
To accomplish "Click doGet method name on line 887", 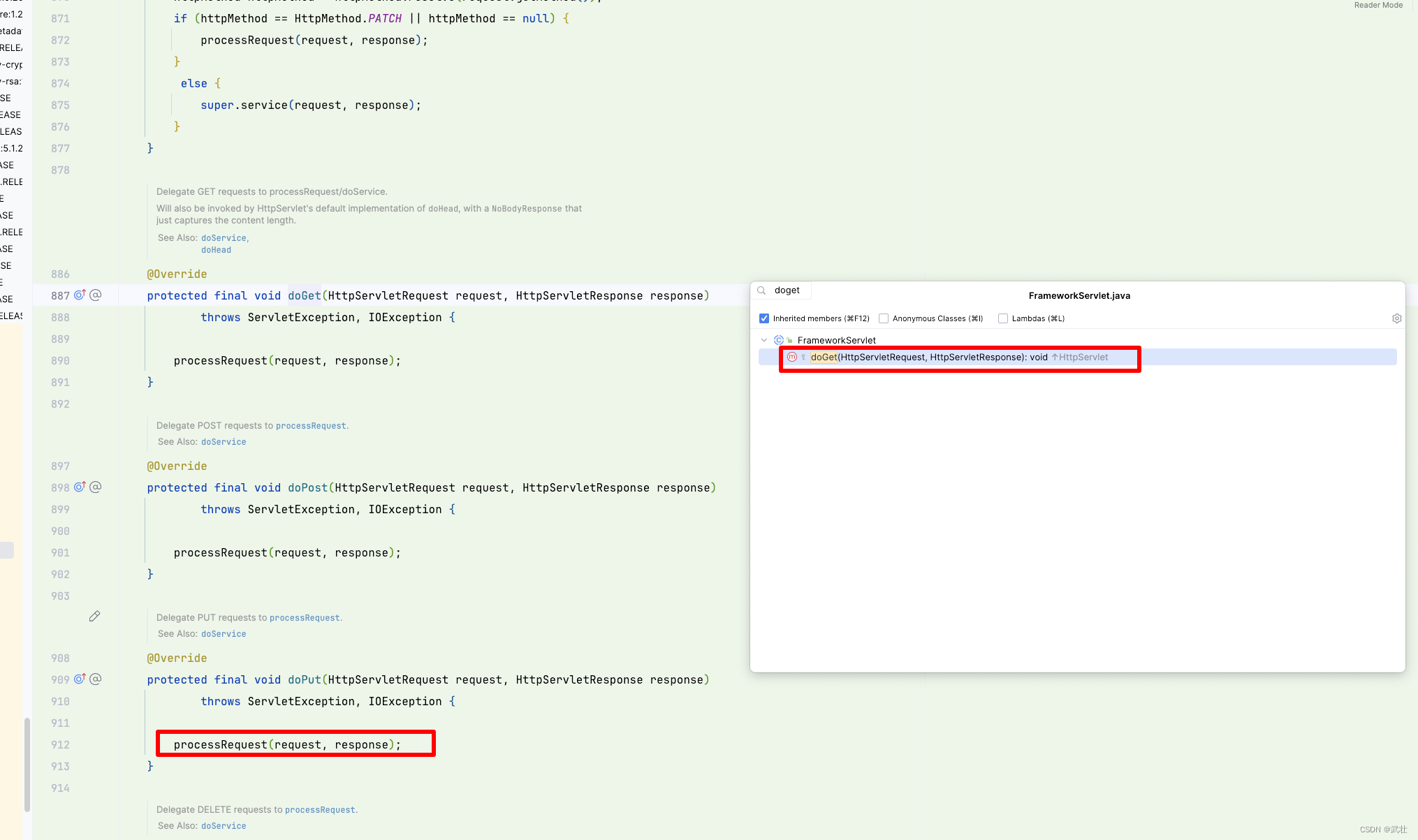I will click(x=305, y=295).
